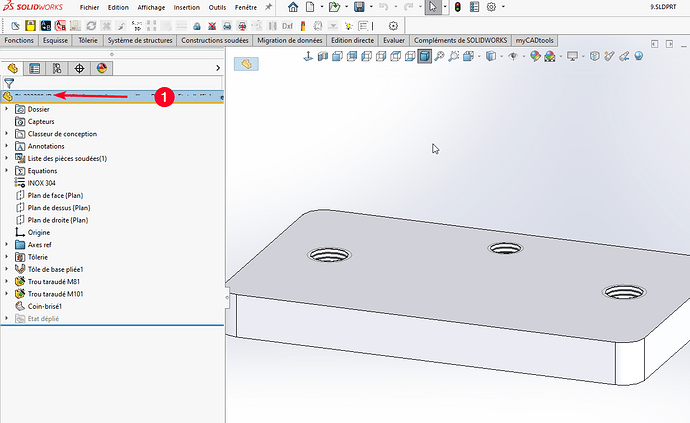Image resolution: width=690 pixels, height=423 pixels.
Task: Click the Edit Appearance color ball icon
Action: (x=535, y=56)
